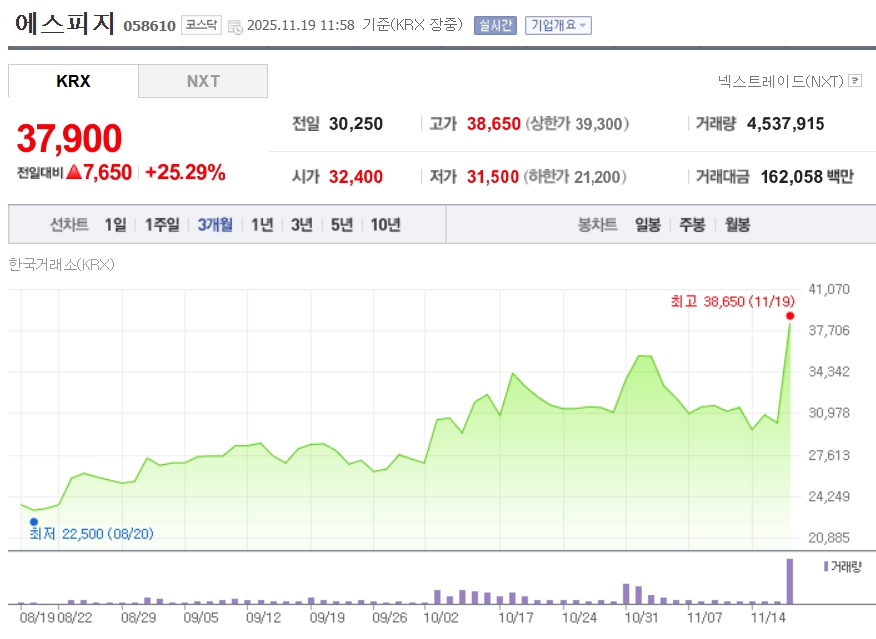
Task: Click the red up-triangle price change icon
Action: point(73,172)
